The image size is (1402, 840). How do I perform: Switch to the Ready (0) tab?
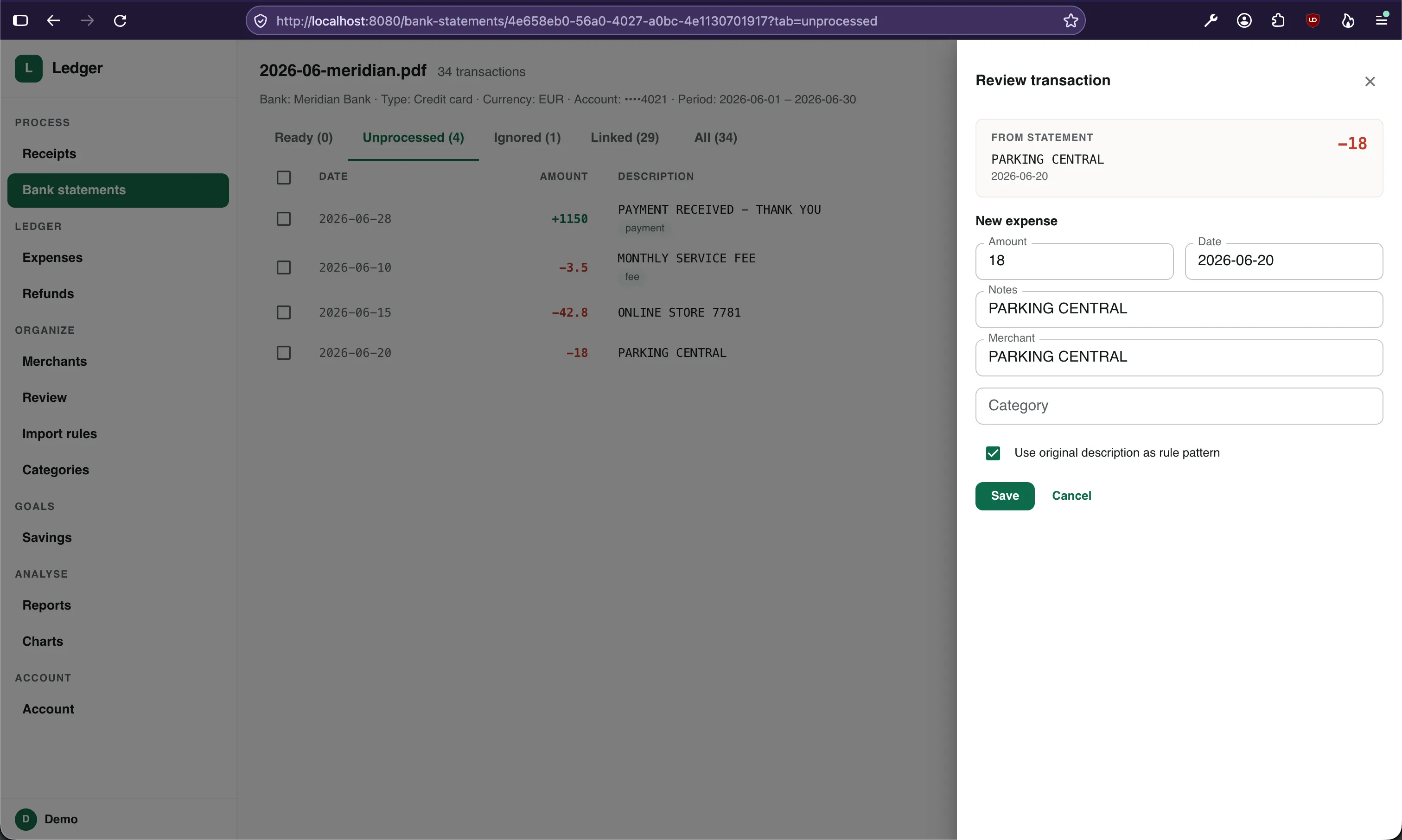303,138
